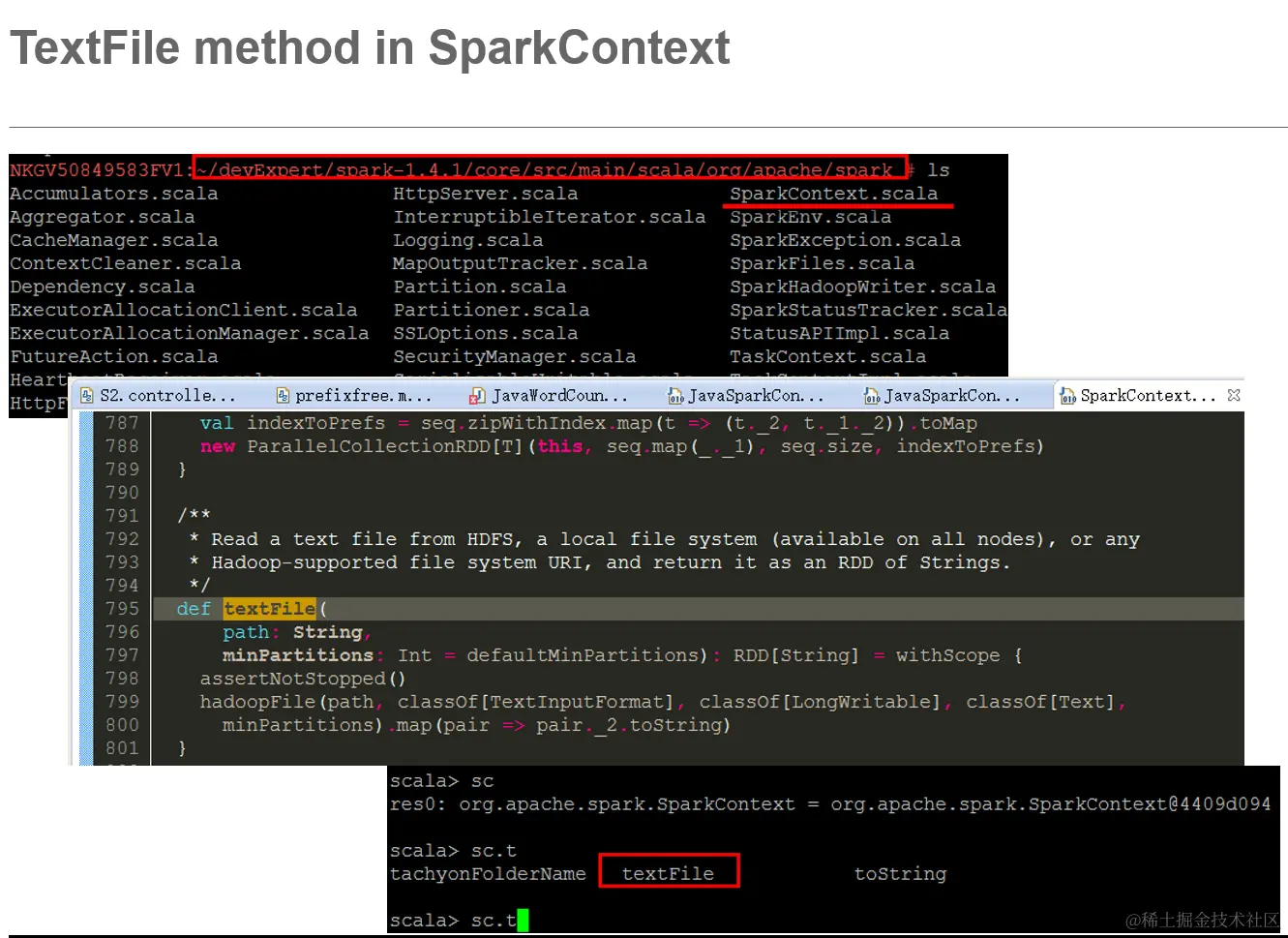This screenshot has height=938, width=1288.
Task: Click toString completion in the Scala shell
Action: 900,874
